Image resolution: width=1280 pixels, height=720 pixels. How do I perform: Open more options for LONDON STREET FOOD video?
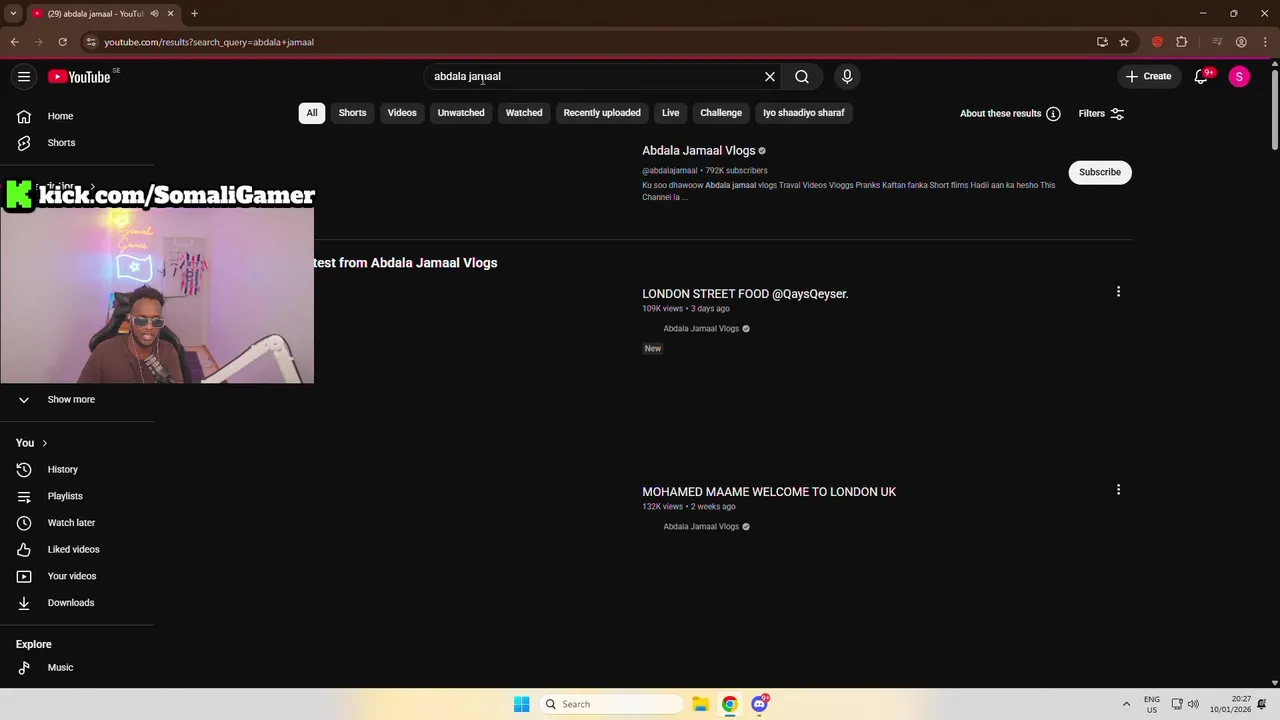tap(1118, 292)
